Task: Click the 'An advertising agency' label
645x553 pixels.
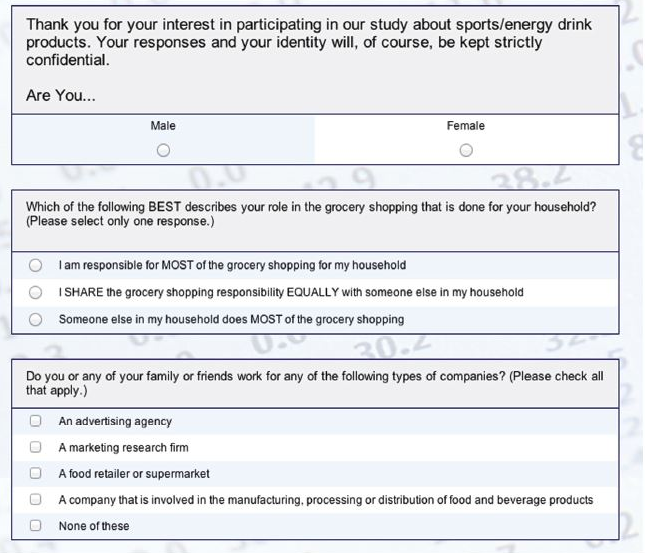Action: point(115,422)
